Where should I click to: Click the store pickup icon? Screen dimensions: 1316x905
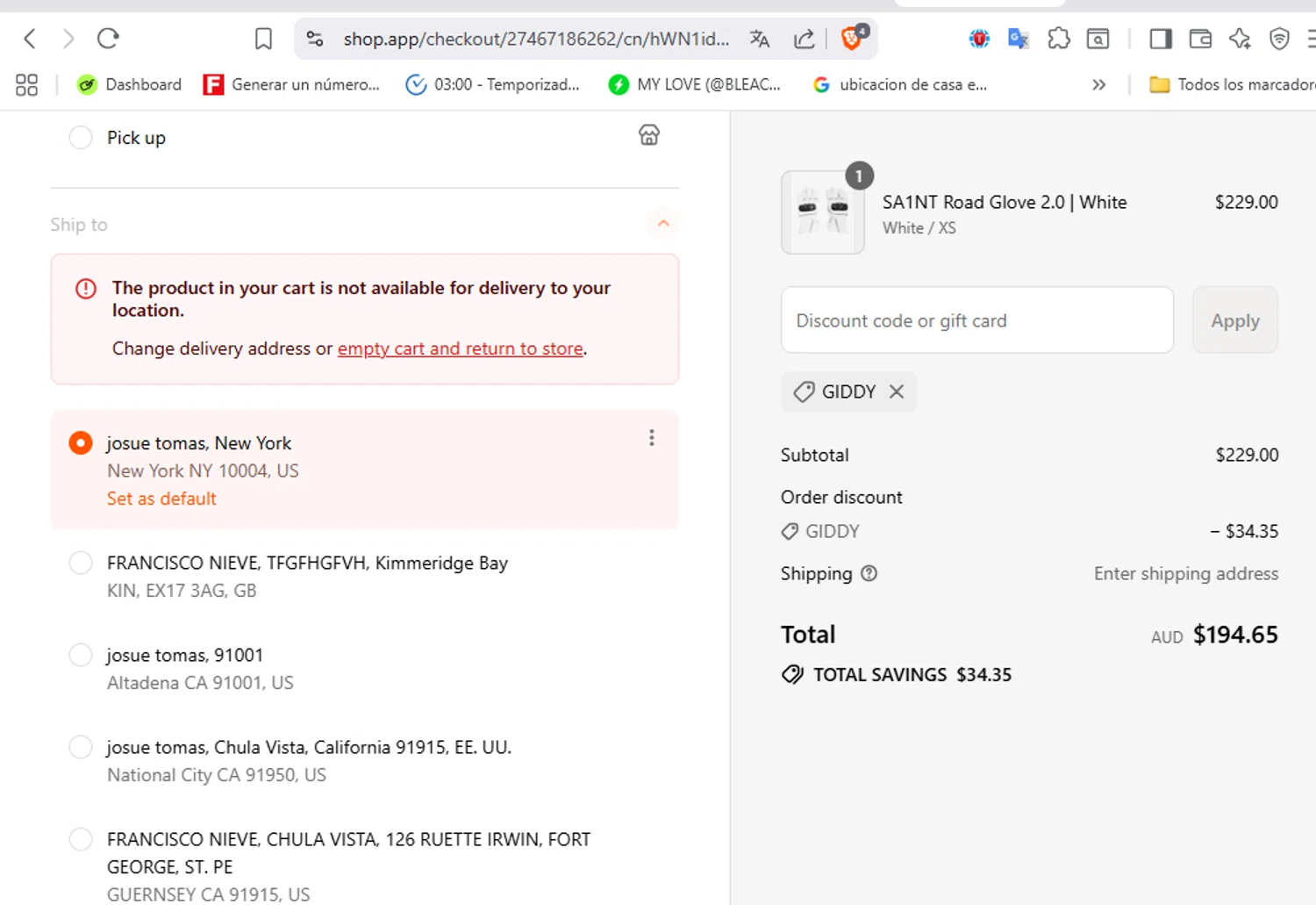649,135
